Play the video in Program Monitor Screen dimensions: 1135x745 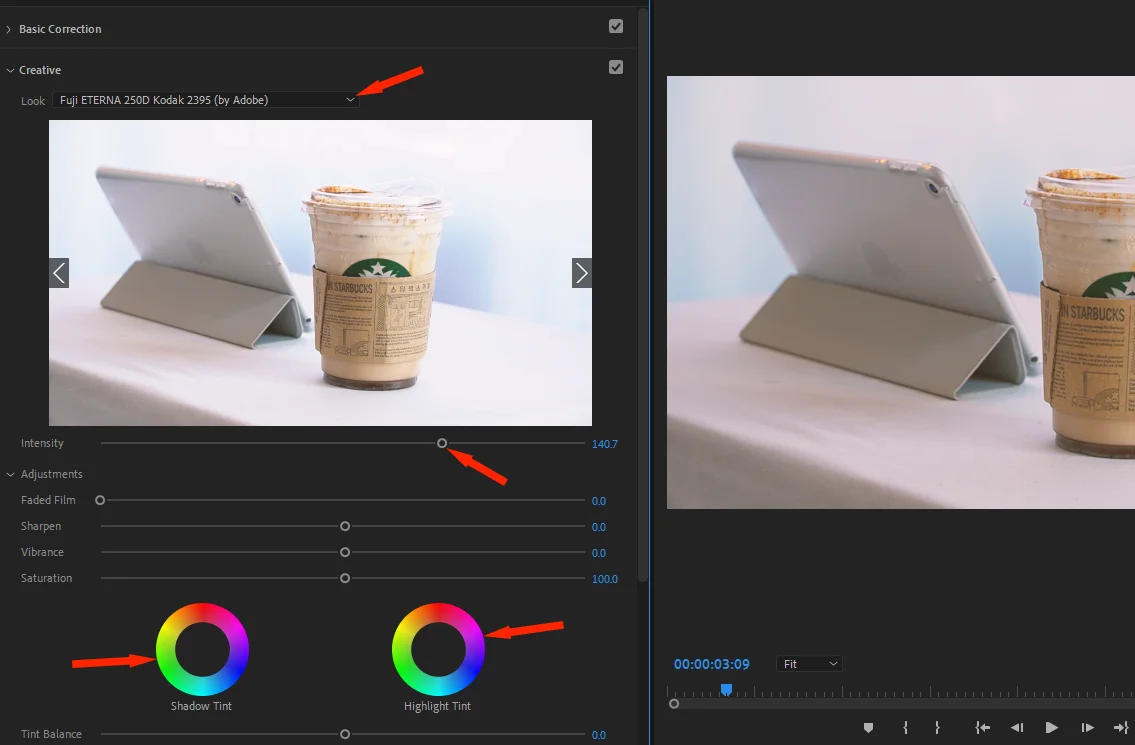coord(1052,728)
